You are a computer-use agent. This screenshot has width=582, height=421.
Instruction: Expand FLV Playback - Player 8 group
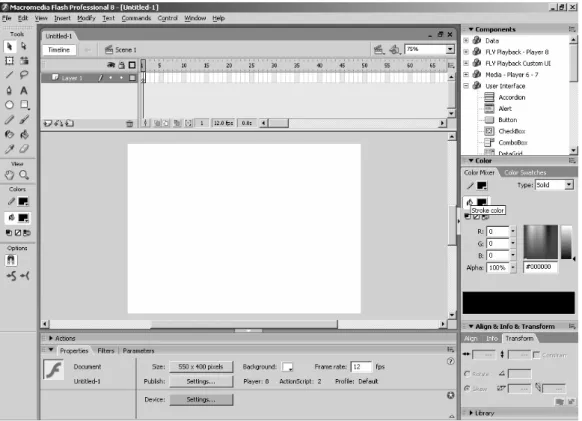coord(466,52)
